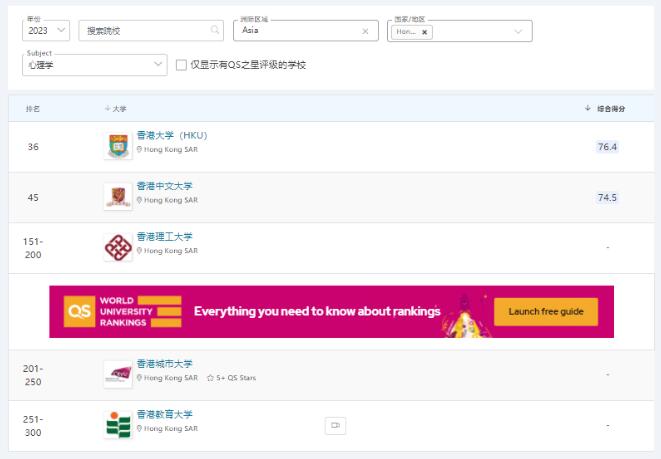
Task: Open the Subject 心理学 dropdown
Action: pyautogui.click(x=94, y=65)
